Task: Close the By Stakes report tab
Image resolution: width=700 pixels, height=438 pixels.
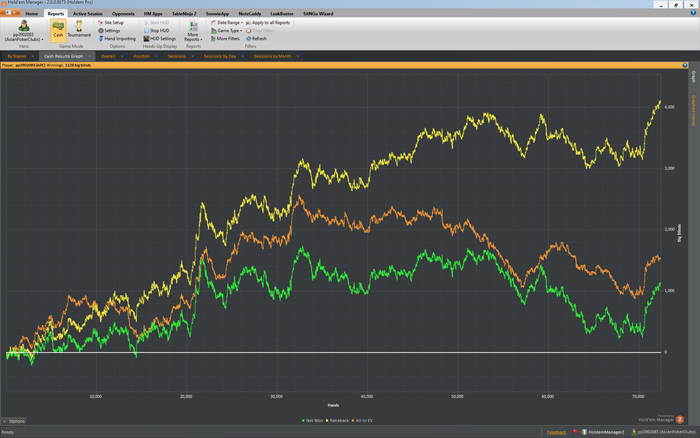Action: click(x=33, y=56)
